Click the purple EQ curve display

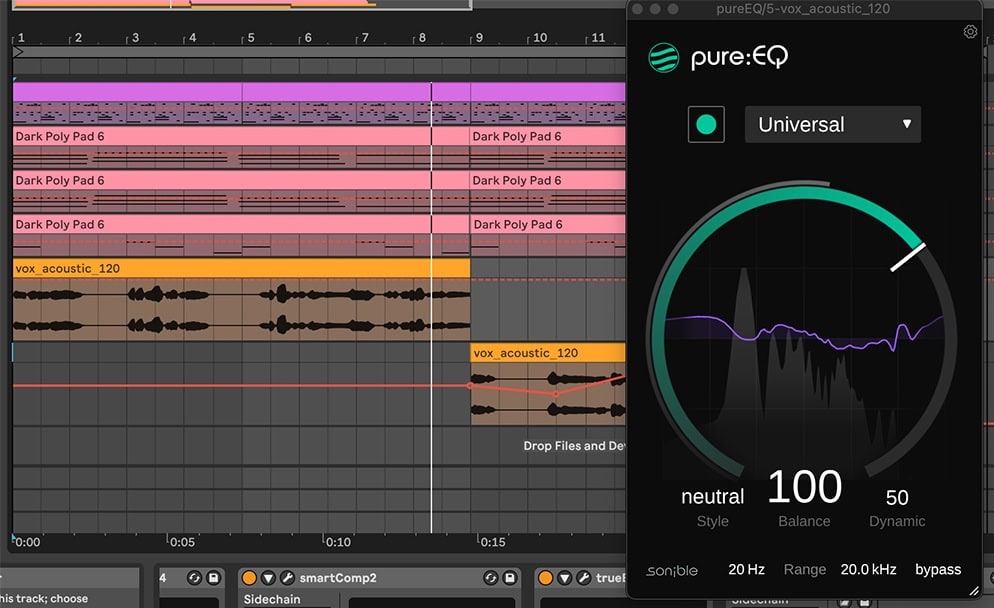pyautogui.click(x=804, y=331)
